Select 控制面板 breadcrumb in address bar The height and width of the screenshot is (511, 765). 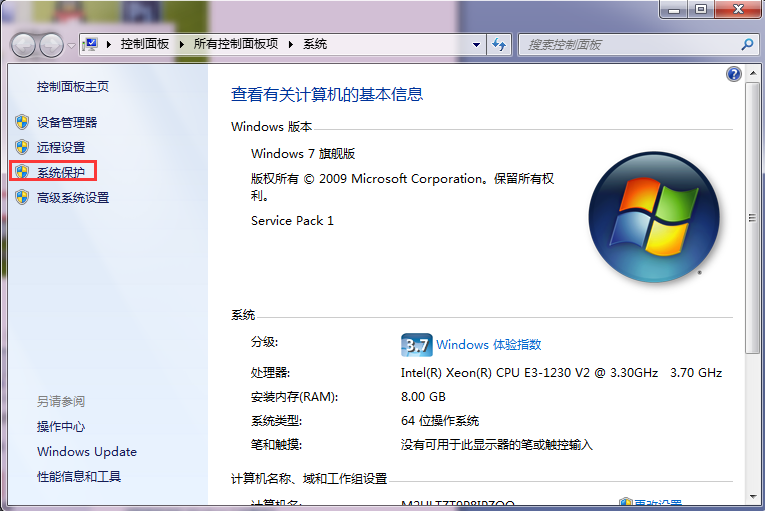point(144,44)
